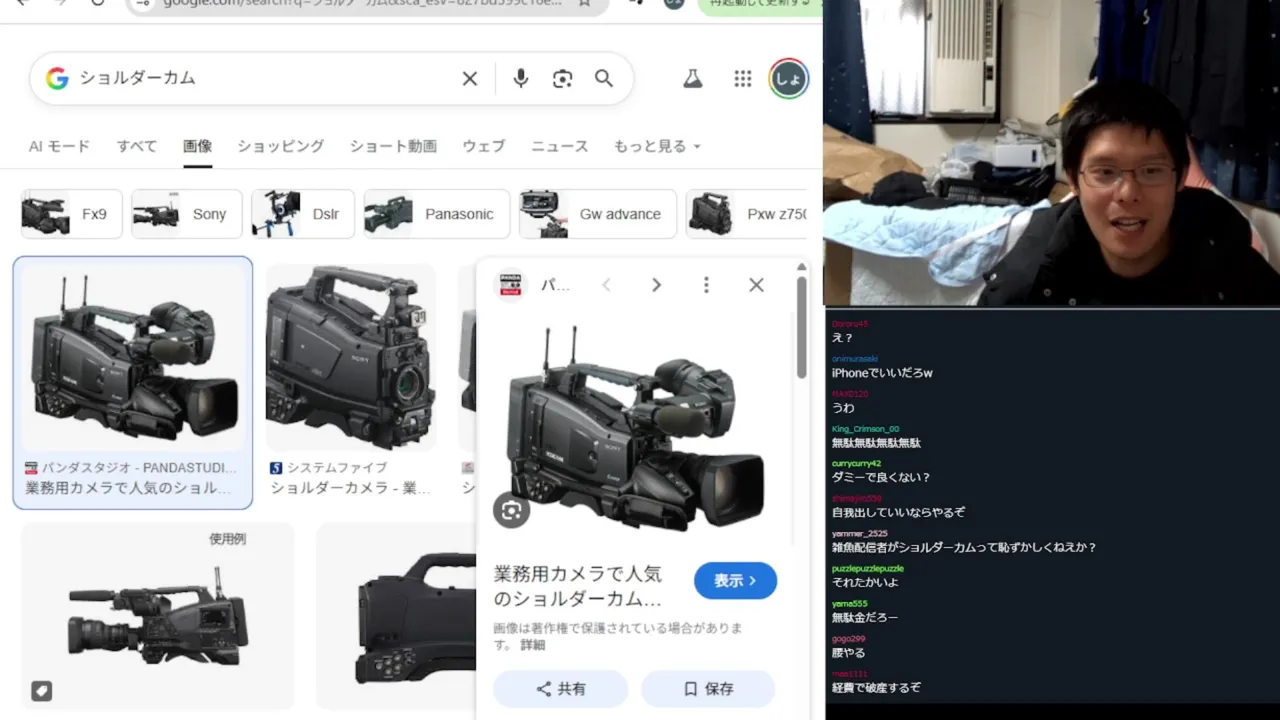Click the search query text field
Screen dimensions: 1280x720
coord(265,79)
